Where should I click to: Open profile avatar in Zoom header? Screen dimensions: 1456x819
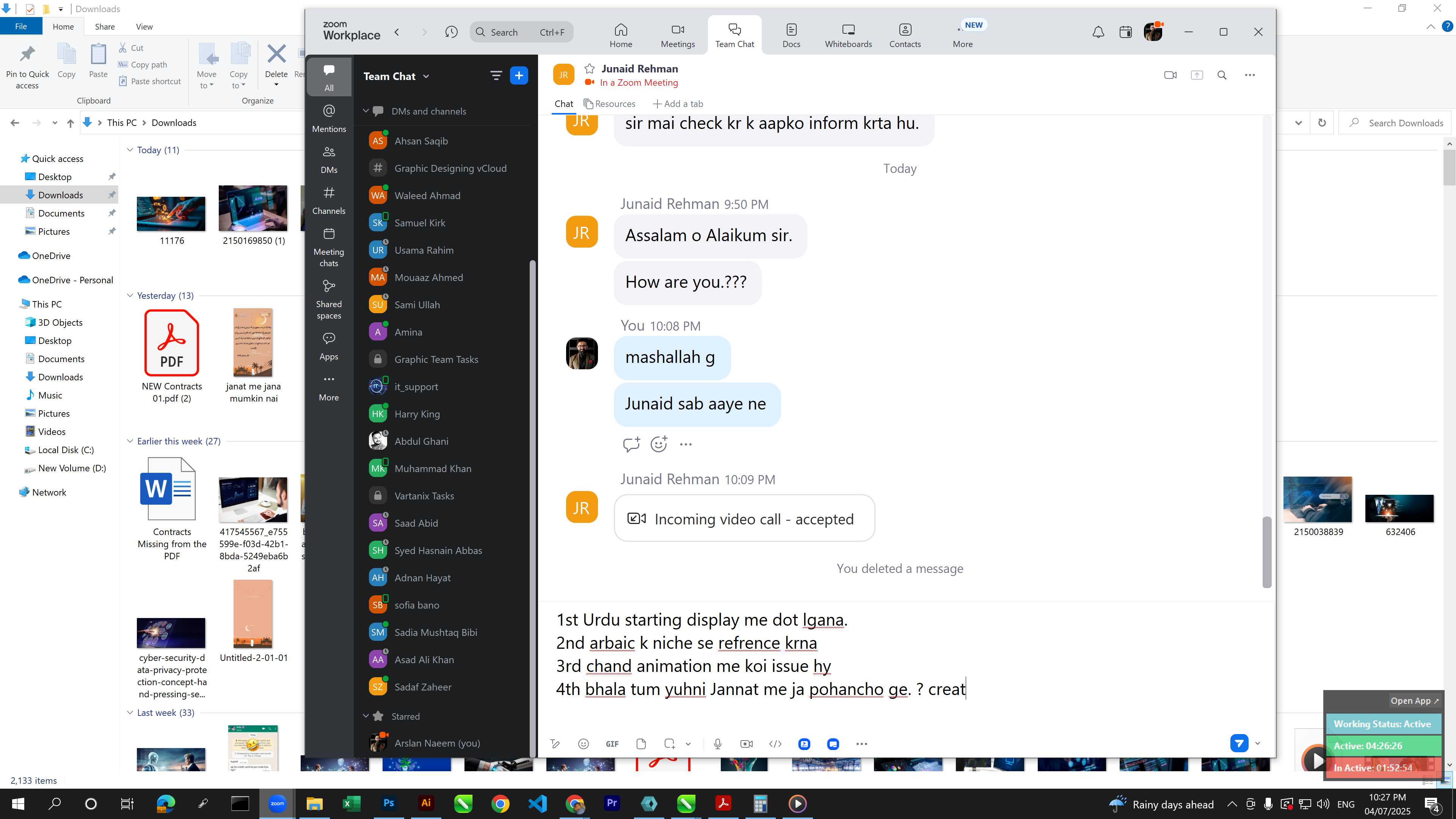point(1153,31)
